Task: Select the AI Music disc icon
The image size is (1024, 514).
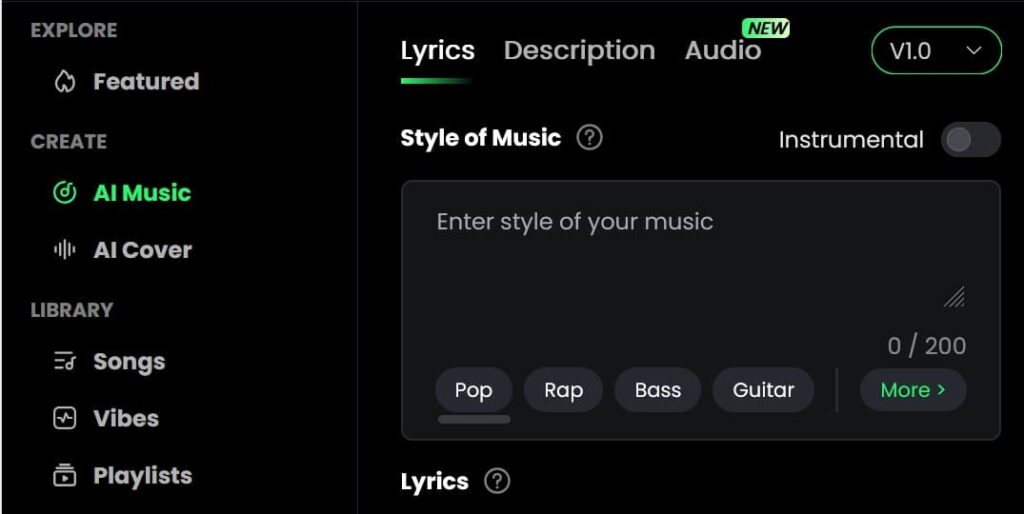Action: coord(65,193)
